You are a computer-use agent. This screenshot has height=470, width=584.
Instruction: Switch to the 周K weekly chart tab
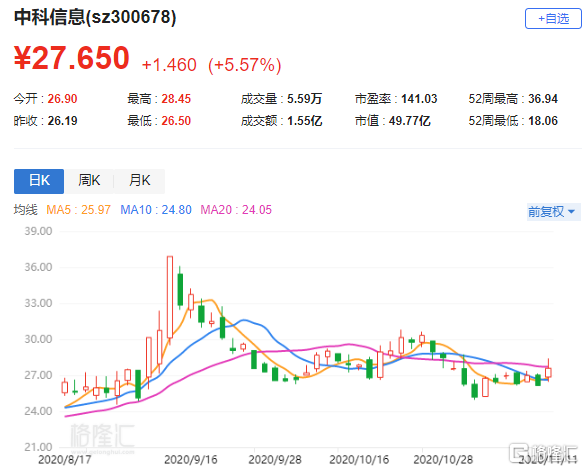tap(89, 181)
